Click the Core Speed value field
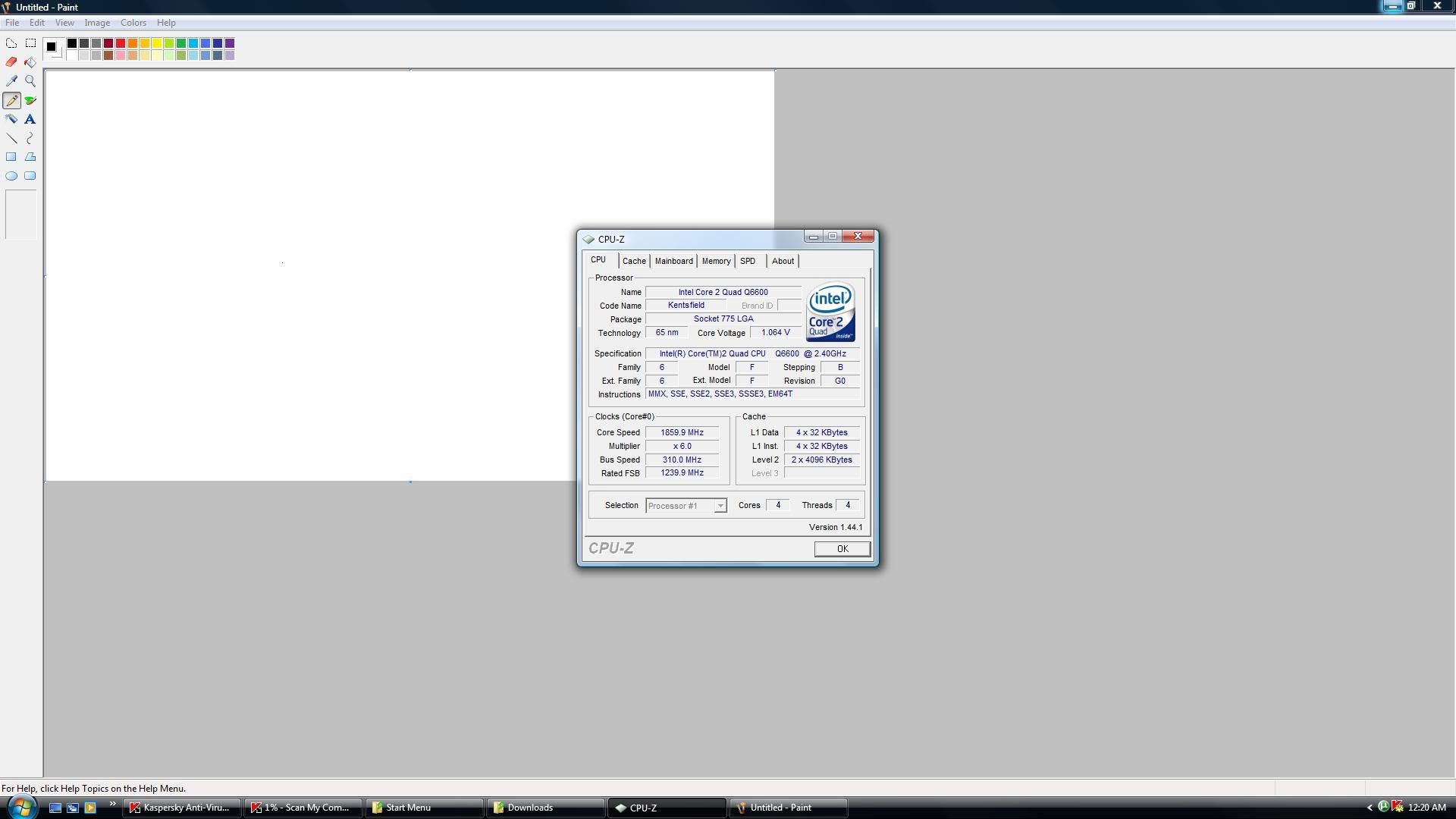Screen dimensions: 1456x819 [682, 433]
